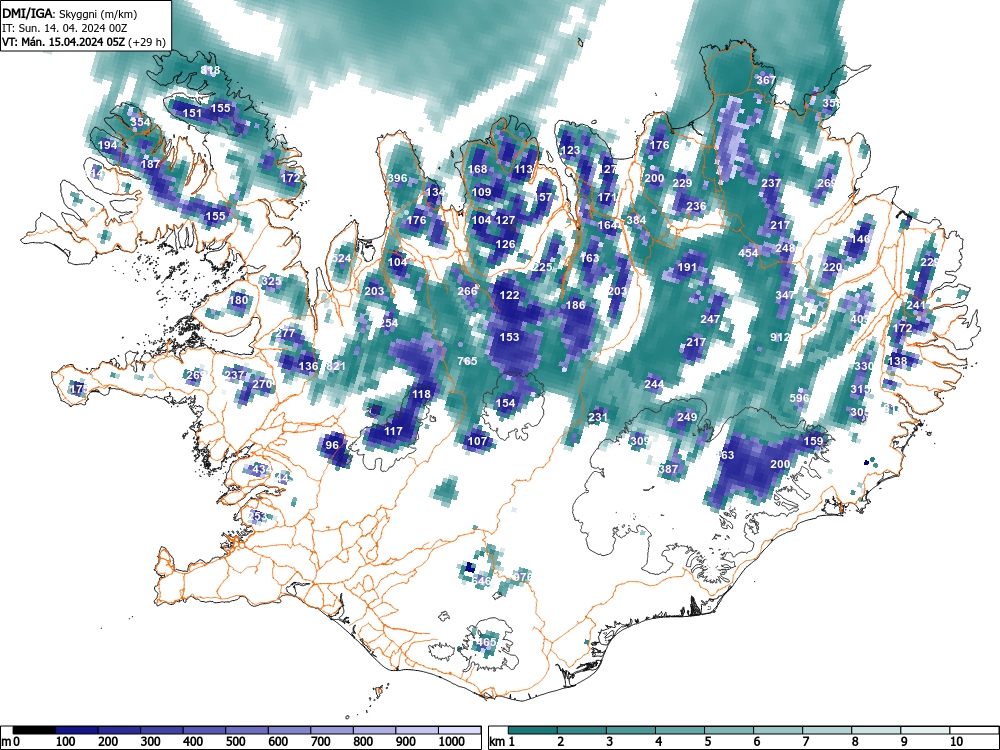The height and width of the screenshot is (750, 1000).
Task: Select black swatch between 0 and 100 m
Action: click(34, 730)
